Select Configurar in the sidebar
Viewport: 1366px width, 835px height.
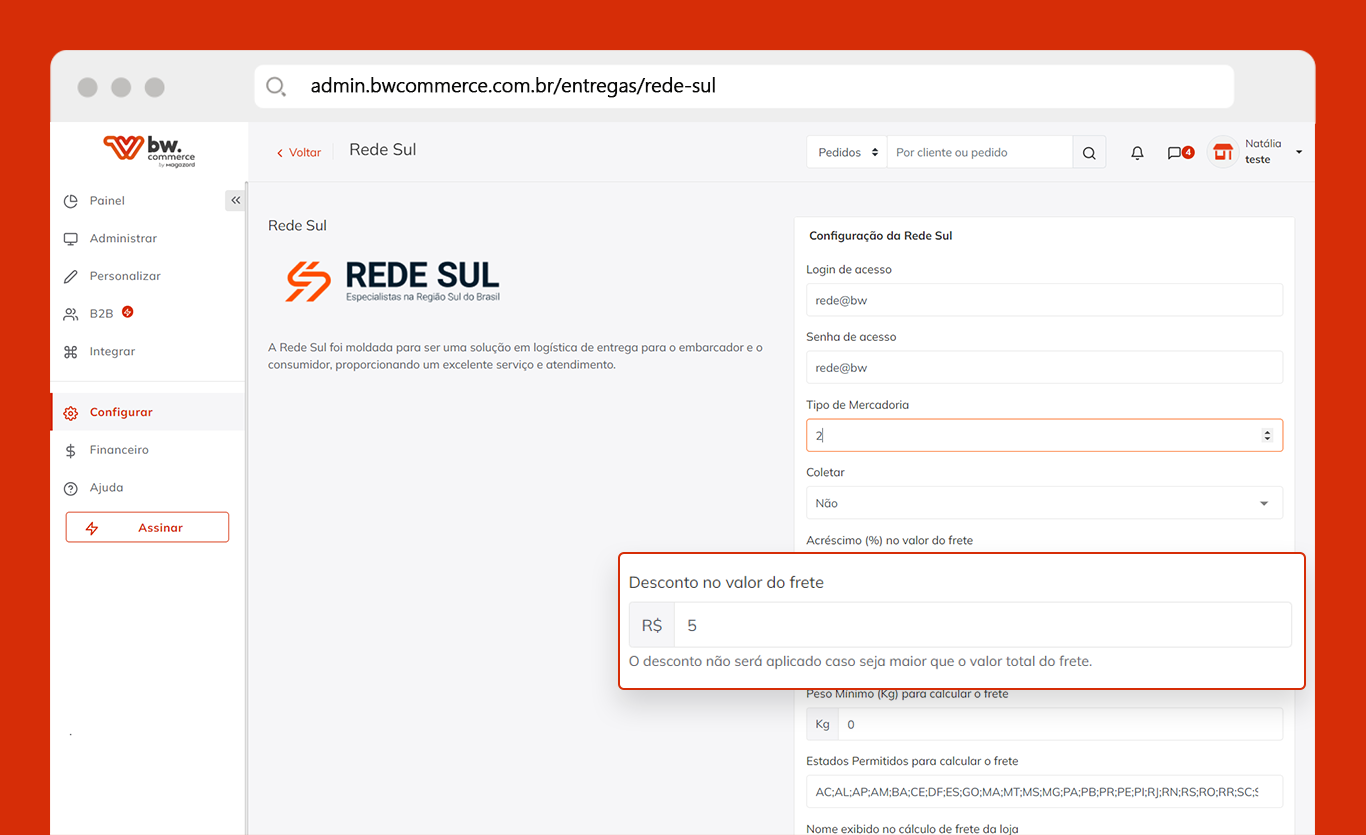[x=120, y=412]
